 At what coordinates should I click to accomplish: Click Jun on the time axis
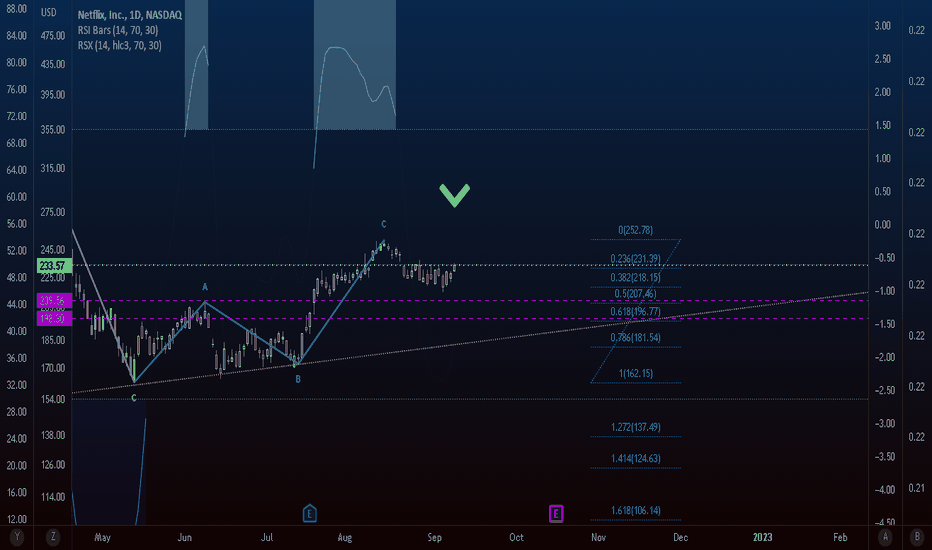(184, 538)
